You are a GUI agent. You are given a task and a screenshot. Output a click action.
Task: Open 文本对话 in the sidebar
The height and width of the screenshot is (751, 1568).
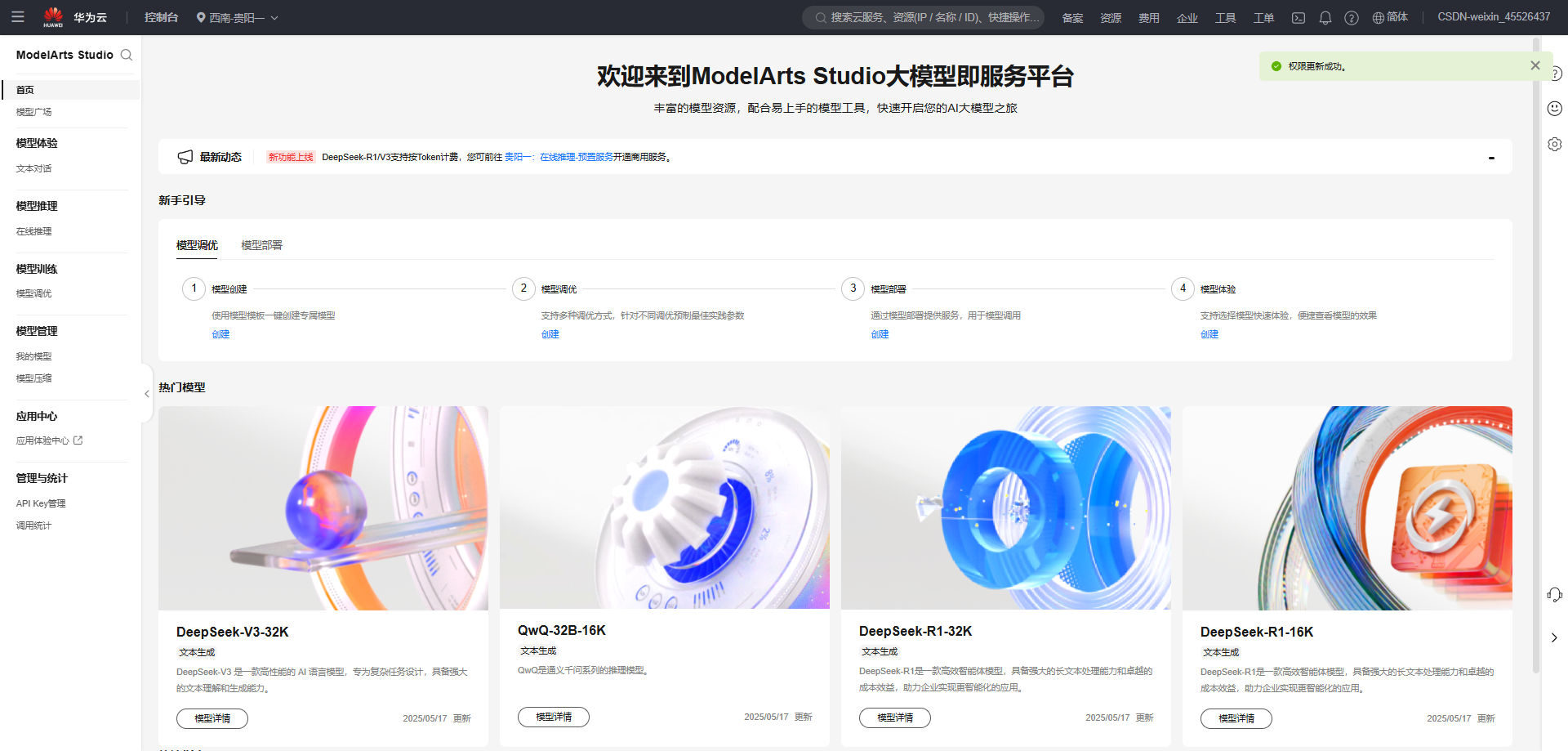point(34,168)
